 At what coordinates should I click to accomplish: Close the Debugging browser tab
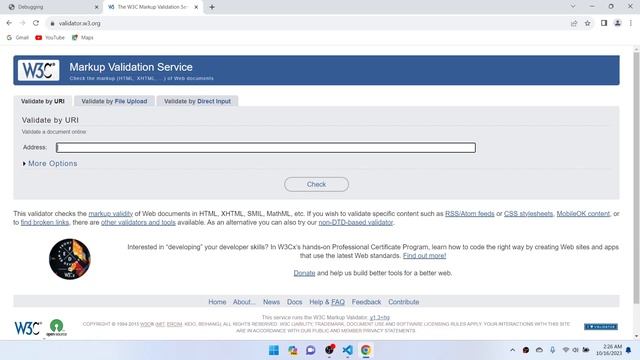[97, 7]
